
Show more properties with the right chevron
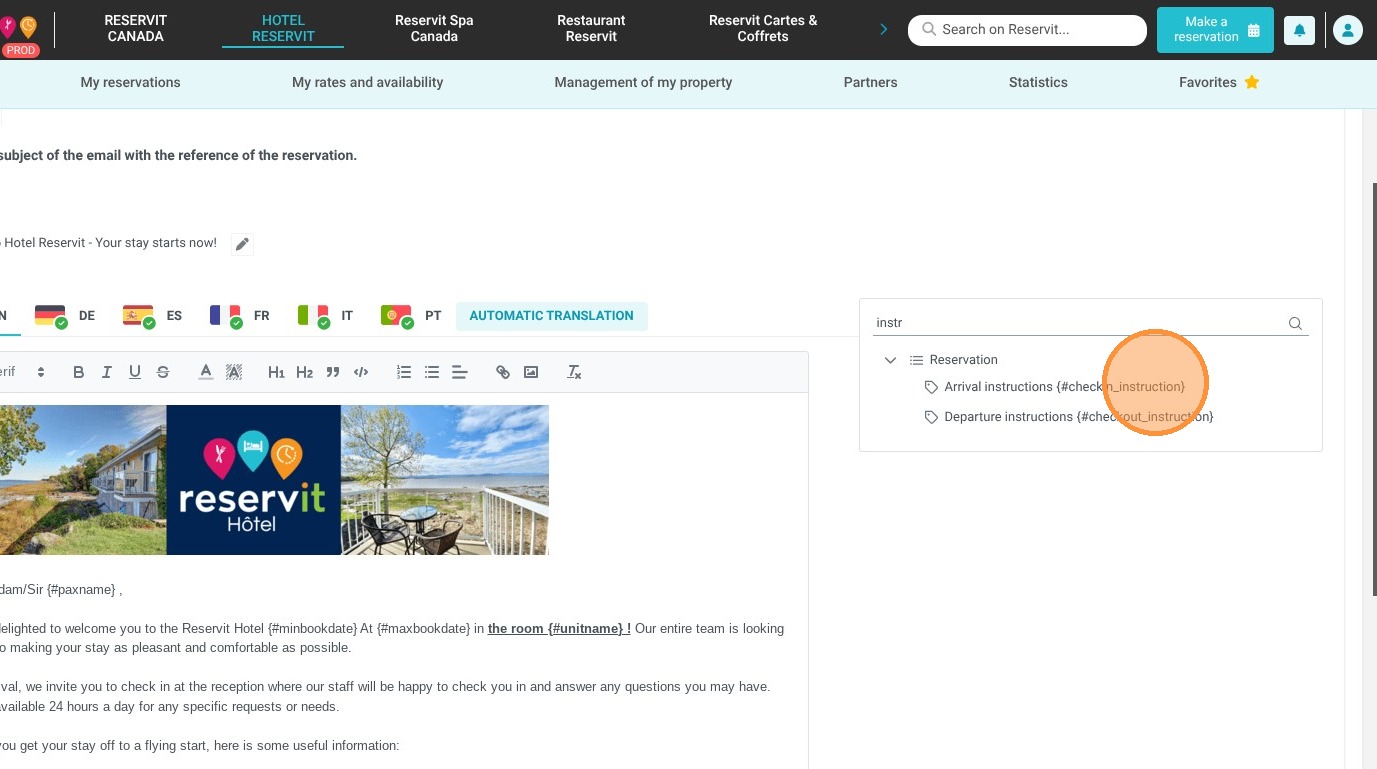[x=883, y=29]
